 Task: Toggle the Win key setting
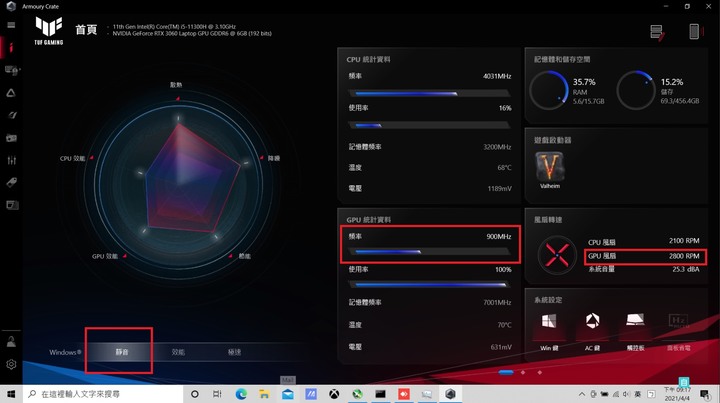[549, 331]
